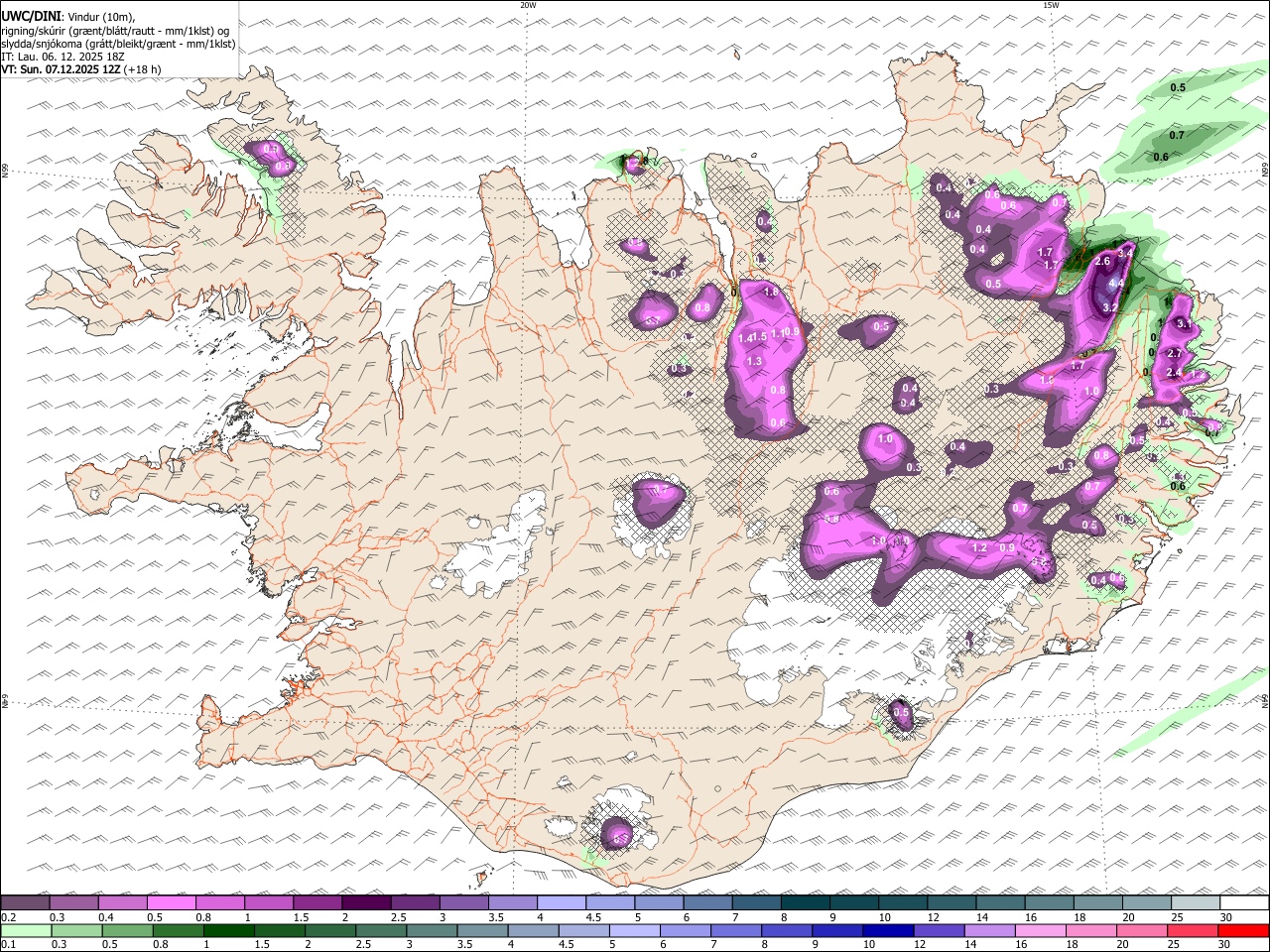Click the 15W longitude label
The width and height of the screenshot is (1270, 952).
1051,5
